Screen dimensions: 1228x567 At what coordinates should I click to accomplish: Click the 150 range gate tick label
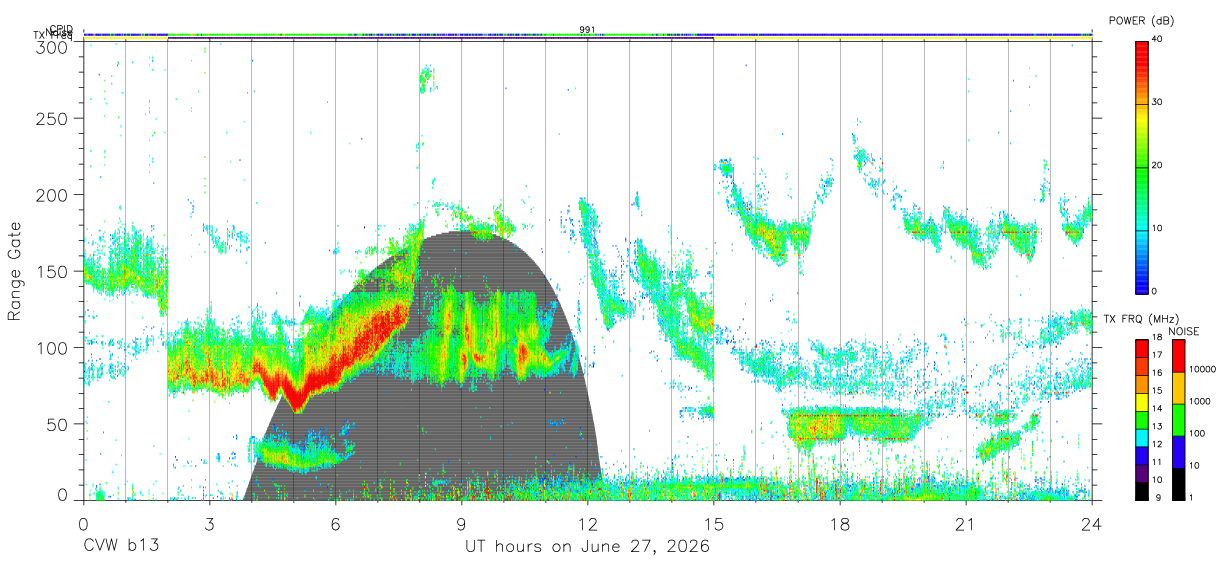[x=52, y=271]
